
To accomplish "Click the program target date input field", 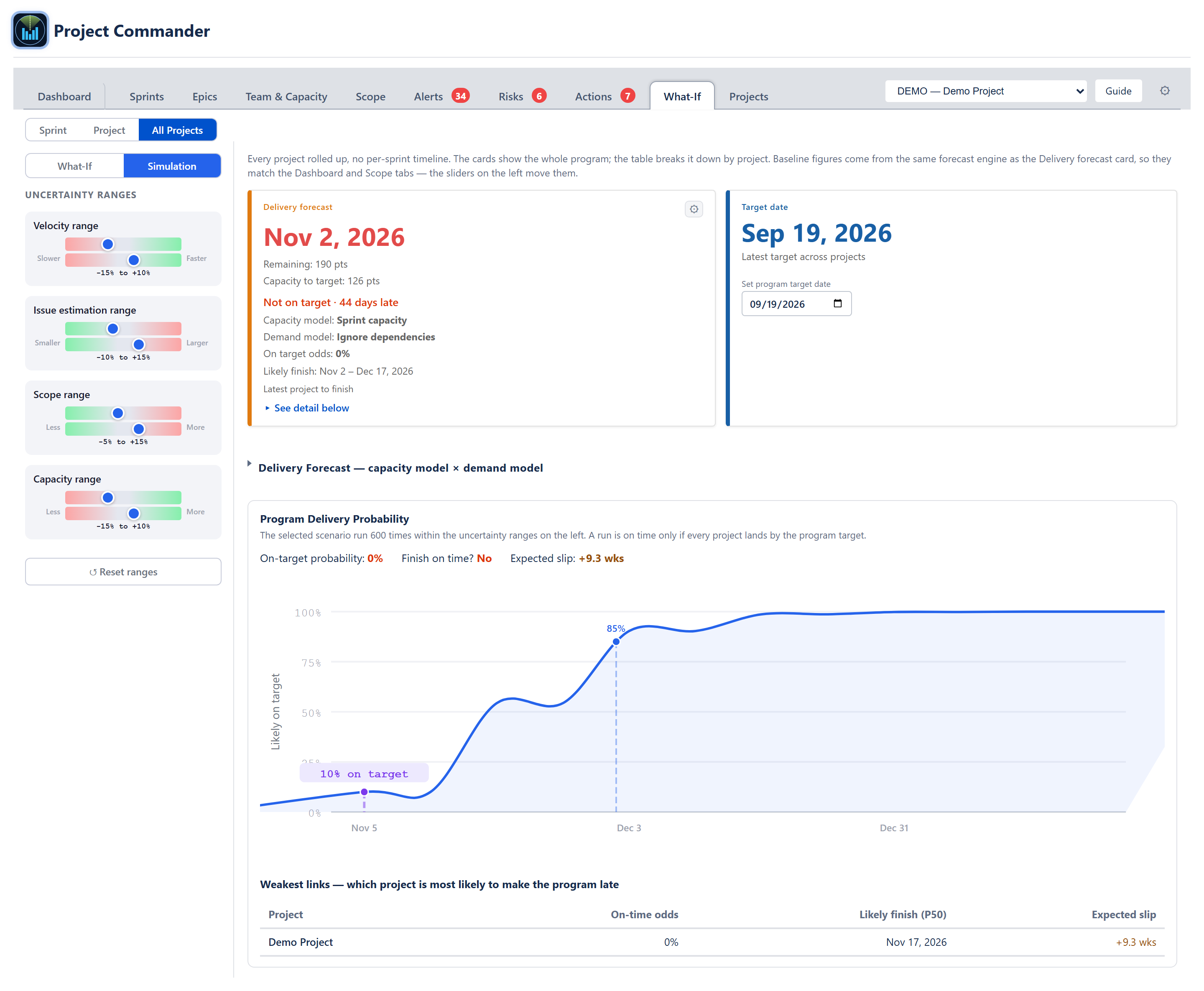I will 796,304.
